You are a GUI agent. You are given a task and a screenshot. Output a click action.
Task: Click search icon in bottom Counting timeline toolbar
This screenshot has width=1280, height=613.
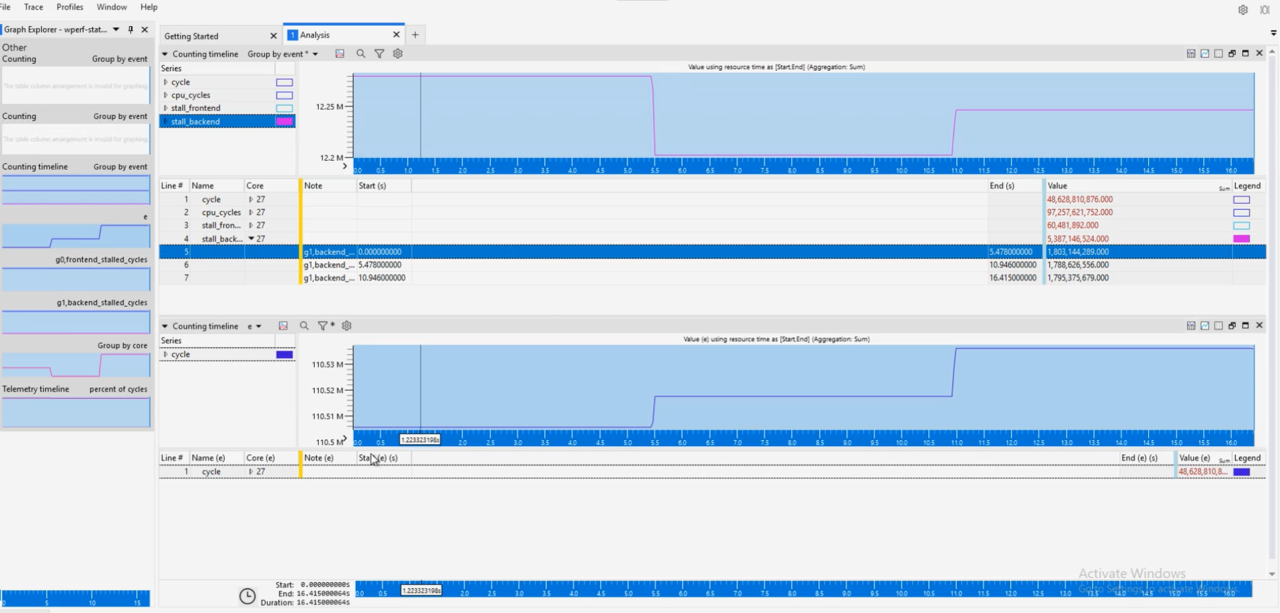(x=304, y=326)
